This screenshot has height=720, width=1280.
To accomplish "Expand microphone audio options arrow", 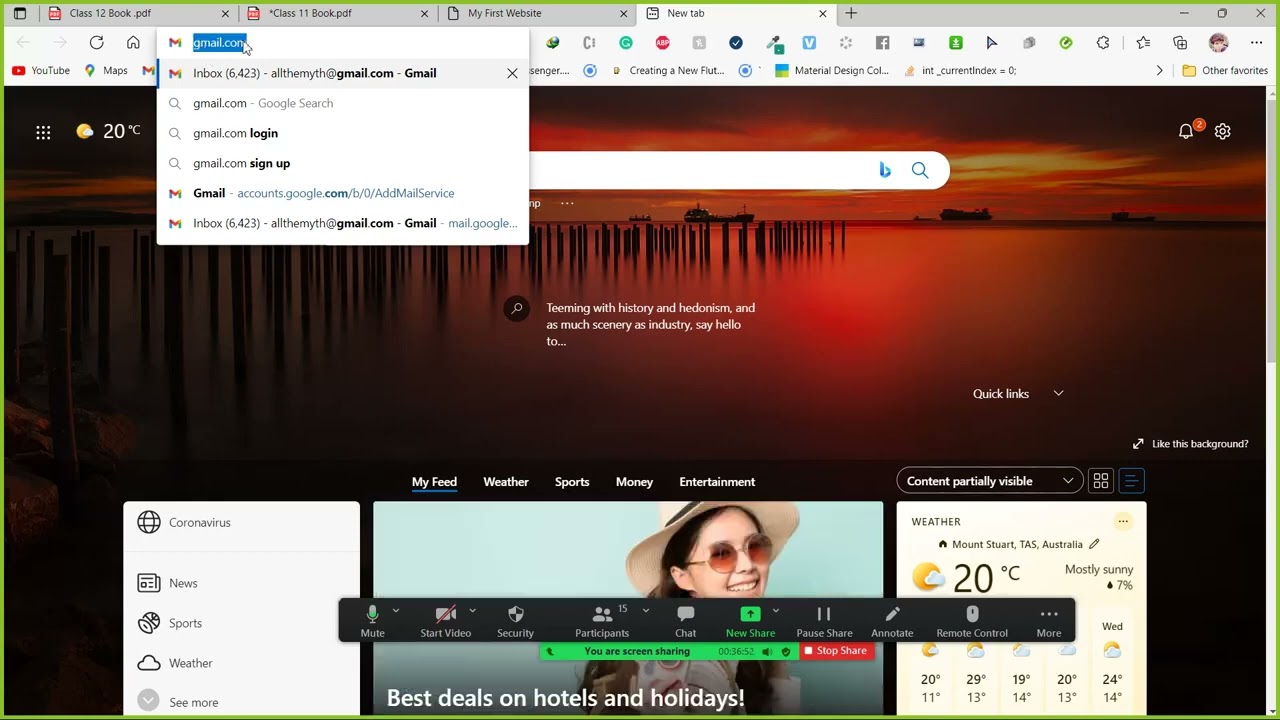I will tap(396, 611).
